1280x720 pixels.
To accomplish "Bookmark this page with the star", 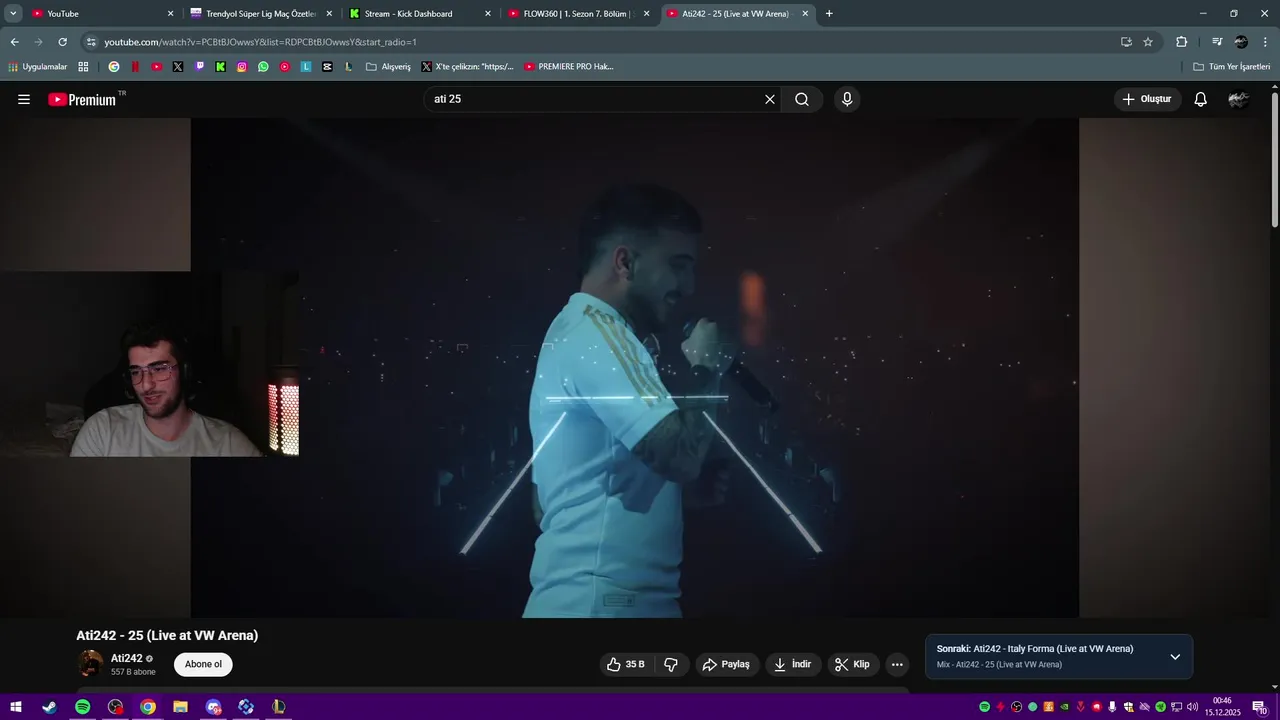I will pyautogui.click(x=1148, y=42).
